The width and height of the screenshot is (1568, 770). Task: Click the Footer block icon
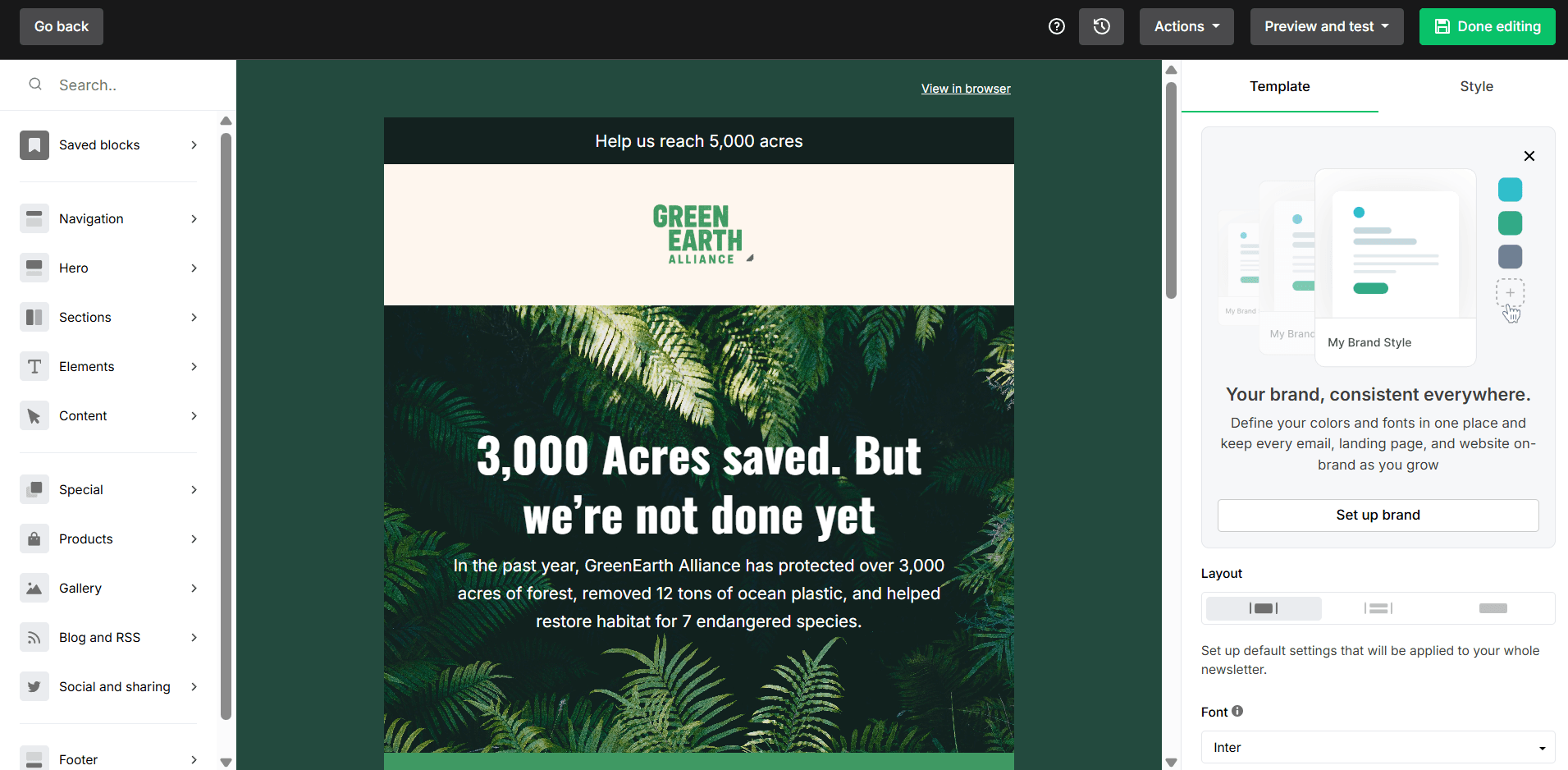(x=34, y=759)
